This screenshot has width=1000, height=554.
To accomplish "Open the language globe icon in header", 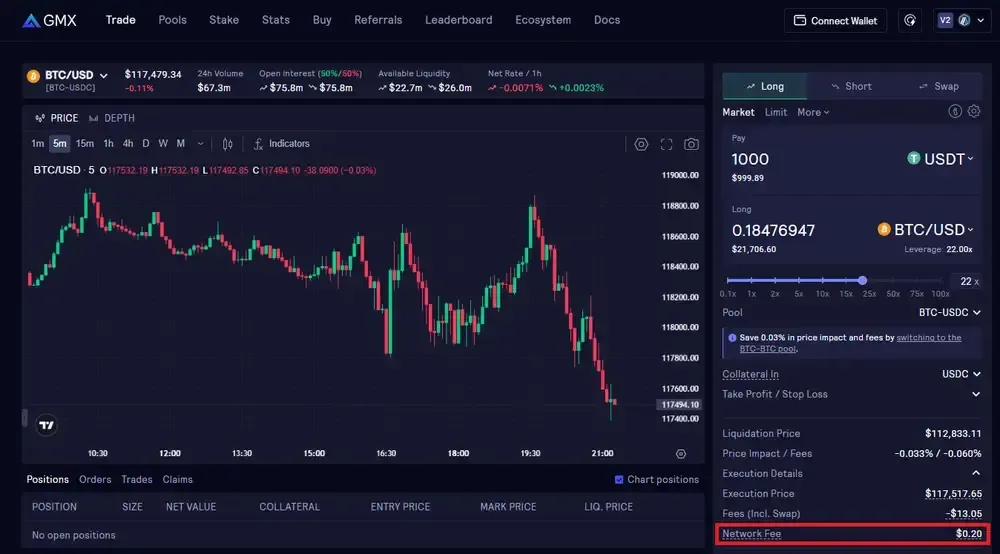I will point(910,20).
